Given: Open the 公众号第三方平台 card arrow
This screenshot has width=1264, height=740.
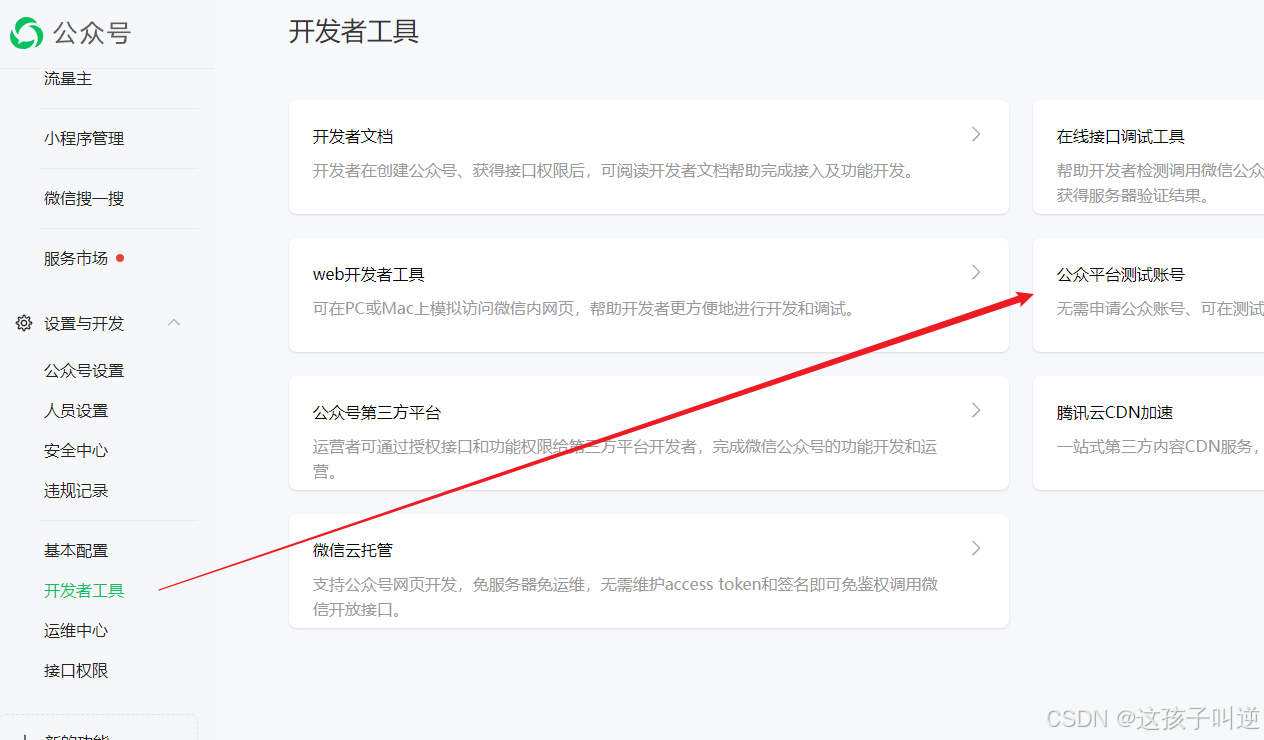Looking at the screenshot, I should (x=976, y=410).
